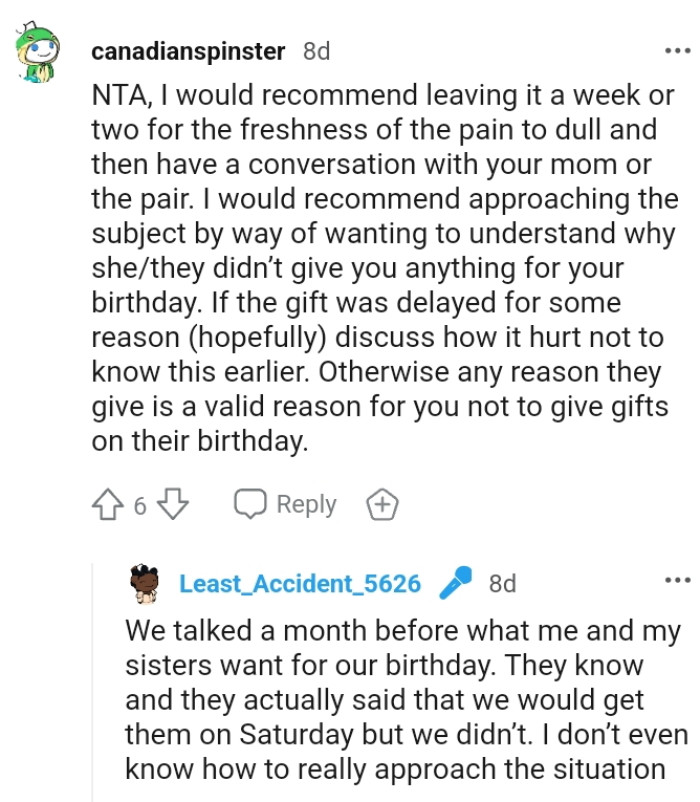Image resolution: width=700 pixels, height=802 pixels.
Task: Open Least_Accident_5626's avatar
Action: click(x=147, y=582)
